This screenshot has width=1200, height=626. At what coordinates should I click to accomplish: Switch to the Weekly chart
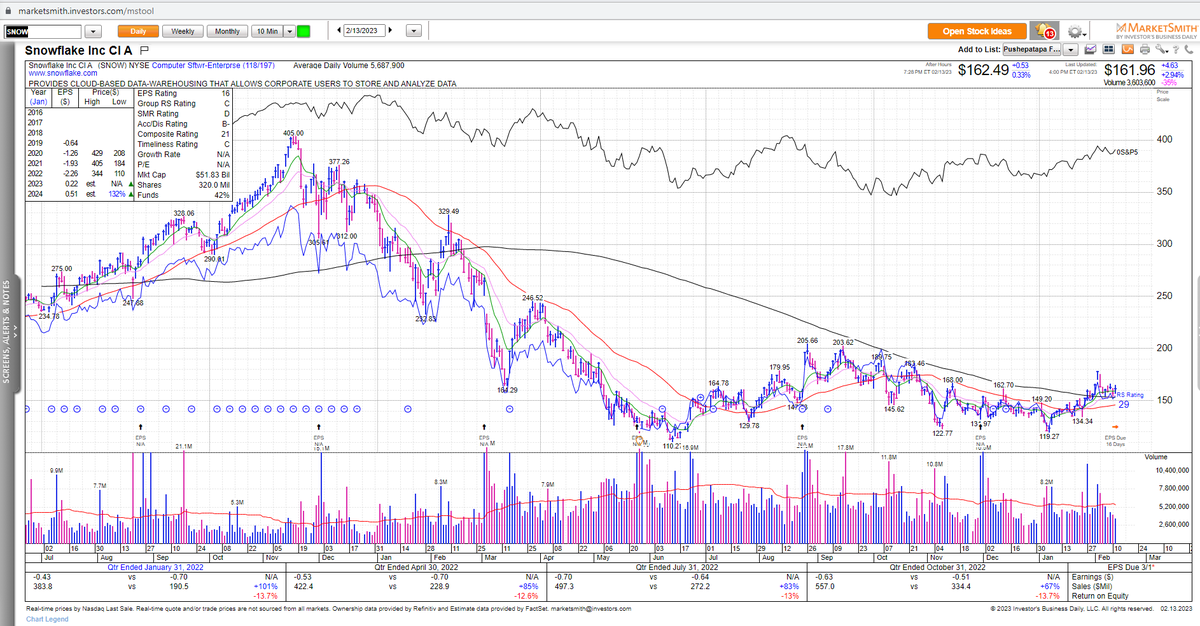(x=183, y=31)
